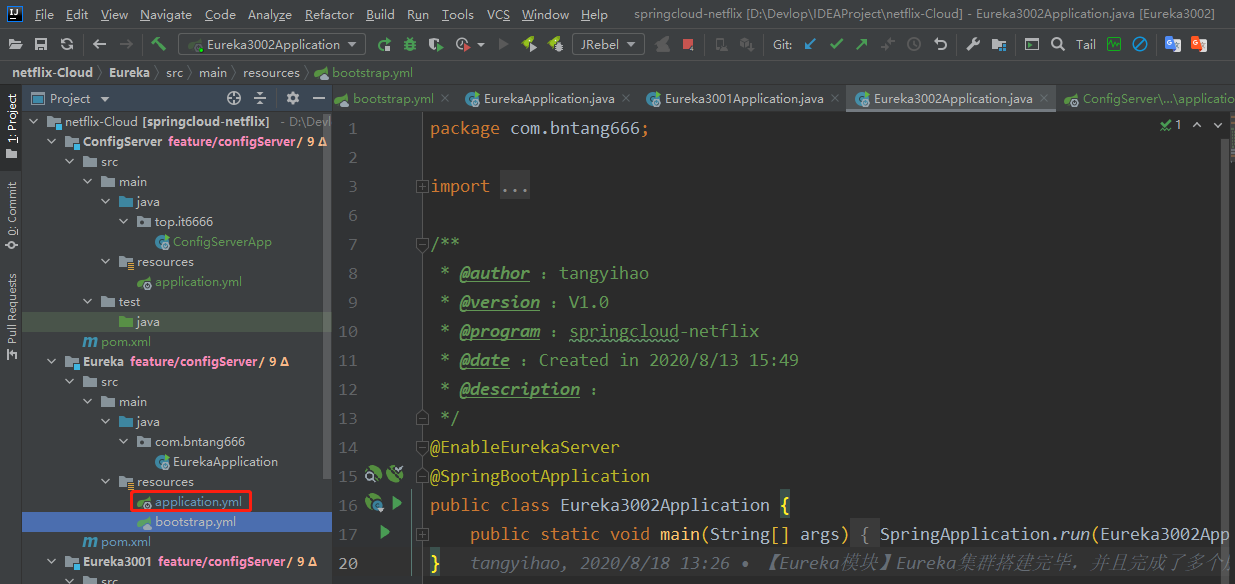
Task: Click the Eureka breadcrumb in navigation bar
Action: 129,72
